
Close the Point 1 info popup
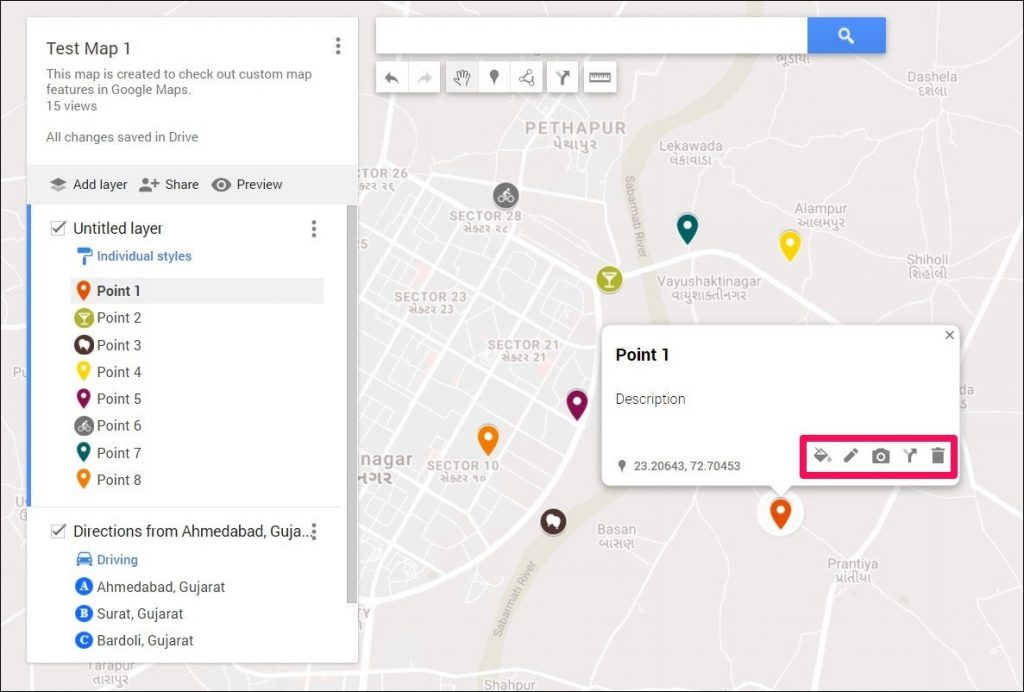[950, 335]
